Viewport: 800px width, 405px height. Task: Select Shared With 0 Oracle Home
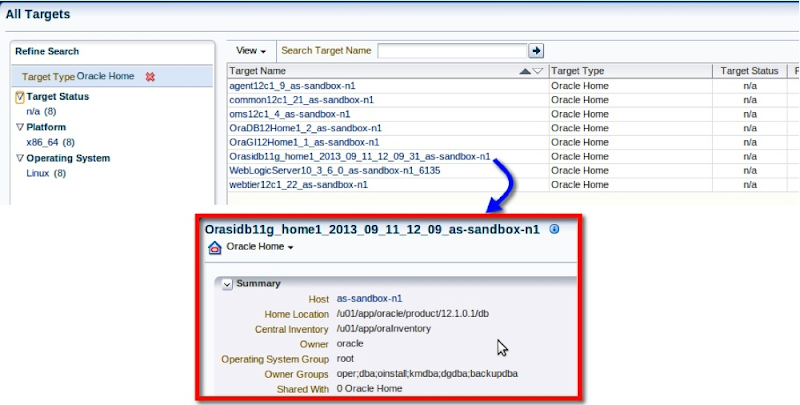pos(369,389)
